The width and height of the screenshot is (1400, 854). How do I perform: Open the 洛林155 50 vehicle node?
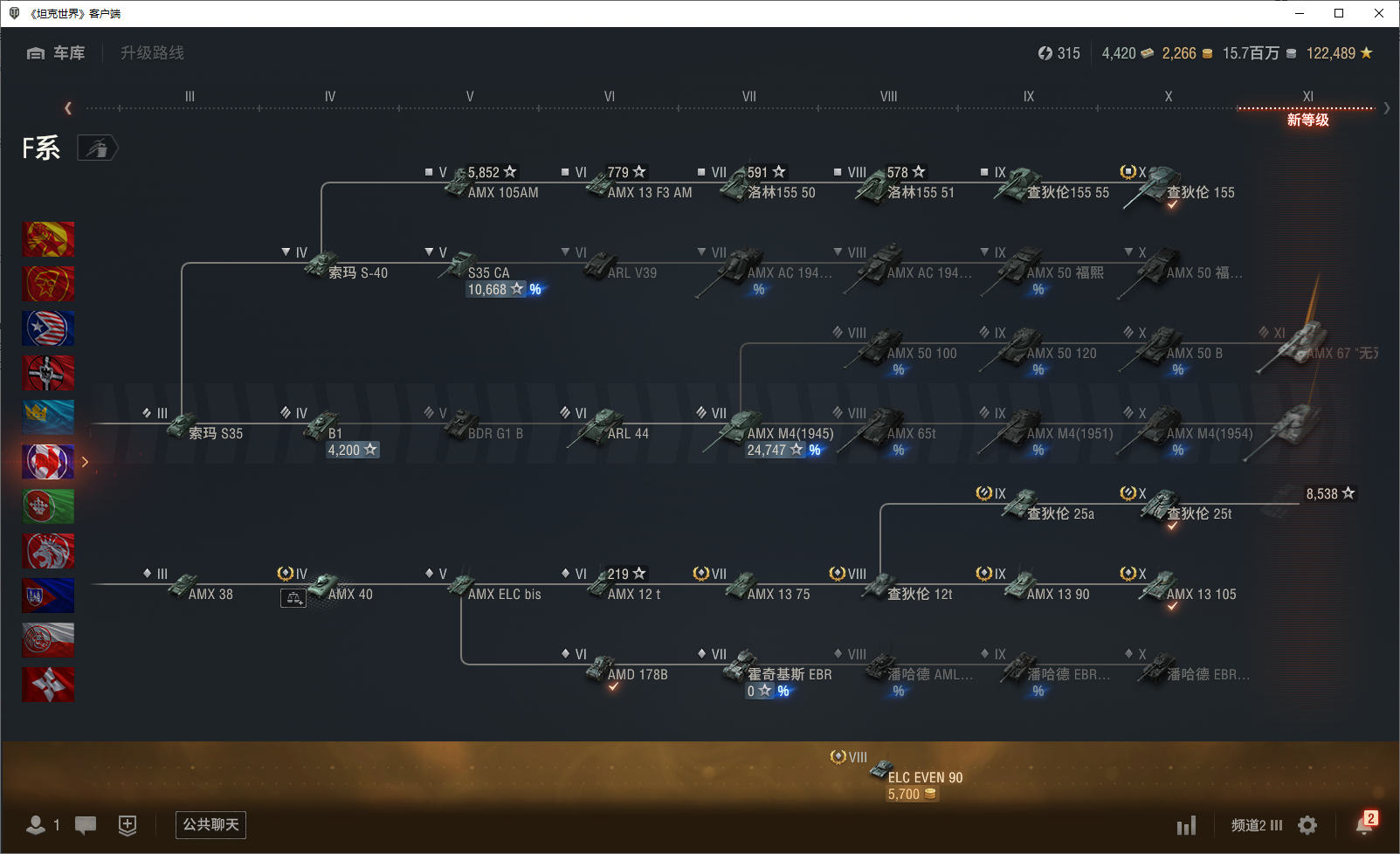(768, 183)
